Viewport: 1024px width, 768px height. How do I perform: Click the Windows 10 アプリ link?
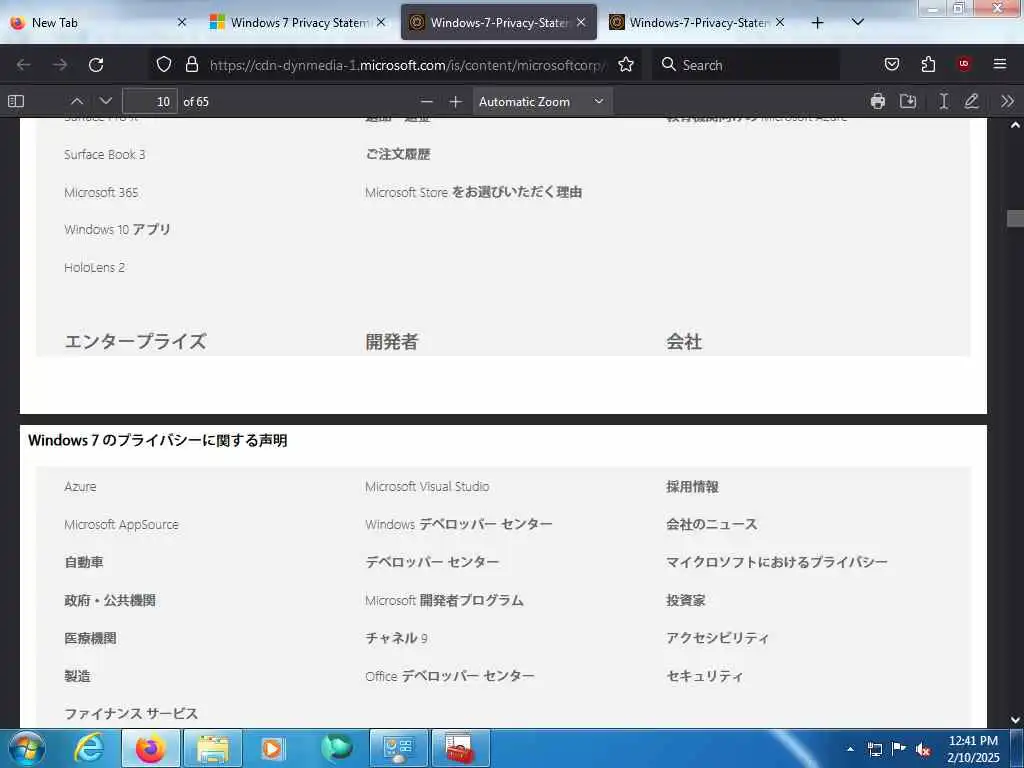pos(118,230)
